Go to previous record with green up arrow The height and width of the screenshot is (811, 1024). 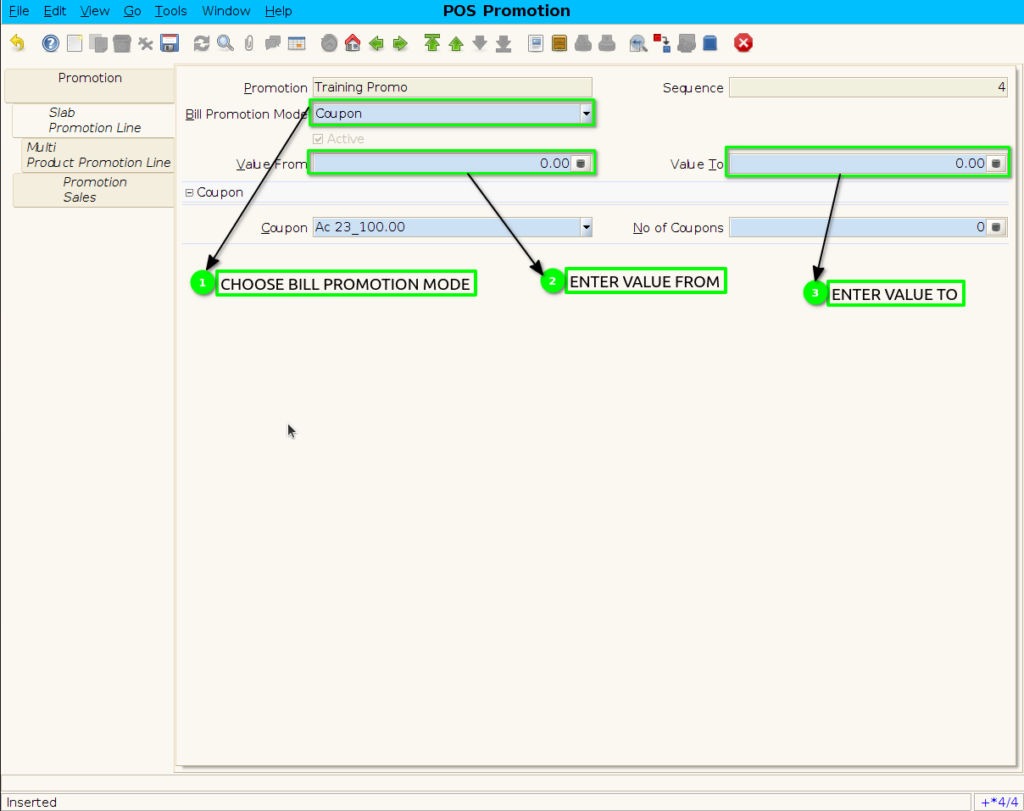click(x=456, y=43)
